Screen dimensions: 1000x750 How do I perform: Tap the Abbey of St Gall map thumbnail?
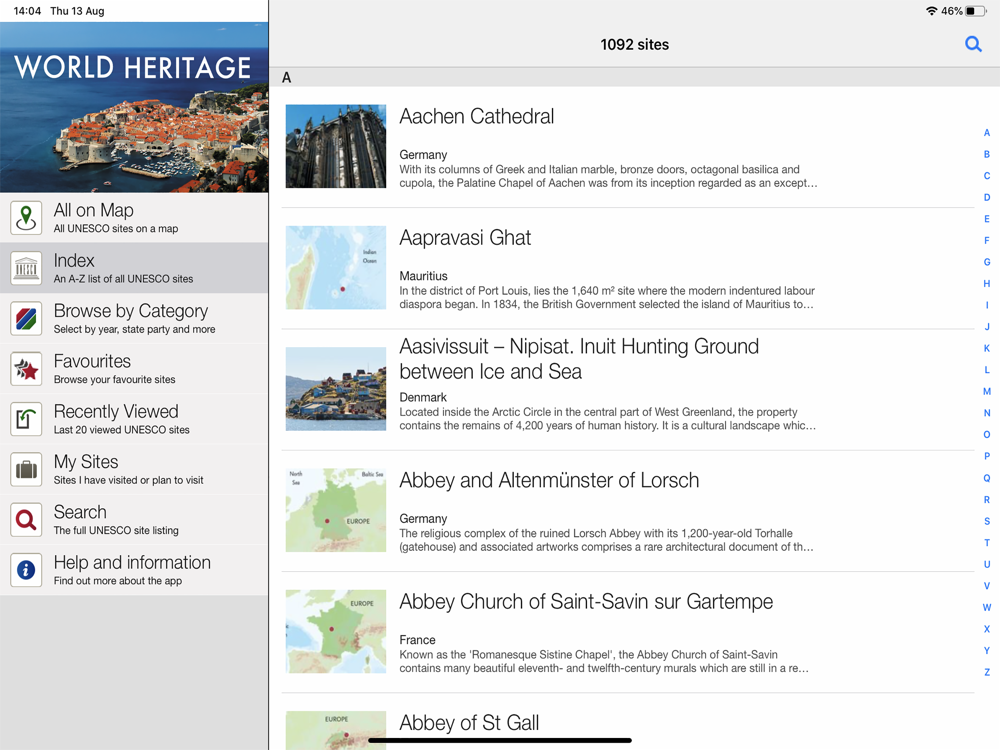coord(335,730)
